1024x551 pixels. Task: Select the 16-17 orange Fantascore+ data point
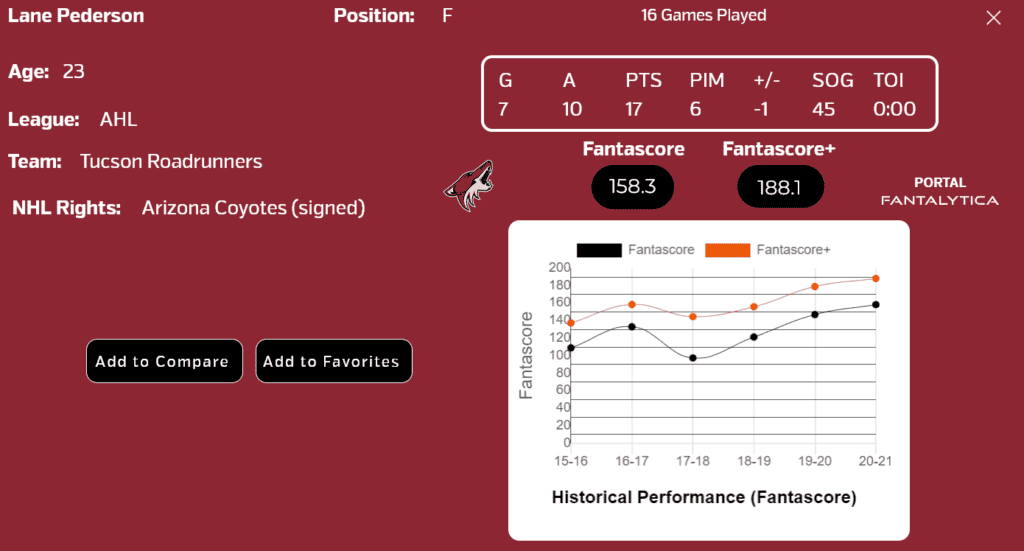tap(632, 305)
